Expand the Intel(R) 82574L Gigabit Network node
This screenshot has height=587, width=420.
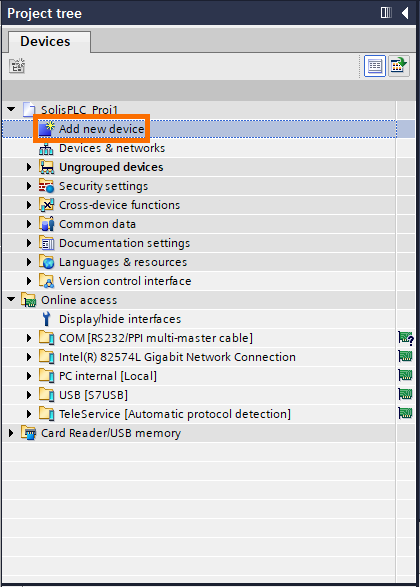tap(29, 357)
